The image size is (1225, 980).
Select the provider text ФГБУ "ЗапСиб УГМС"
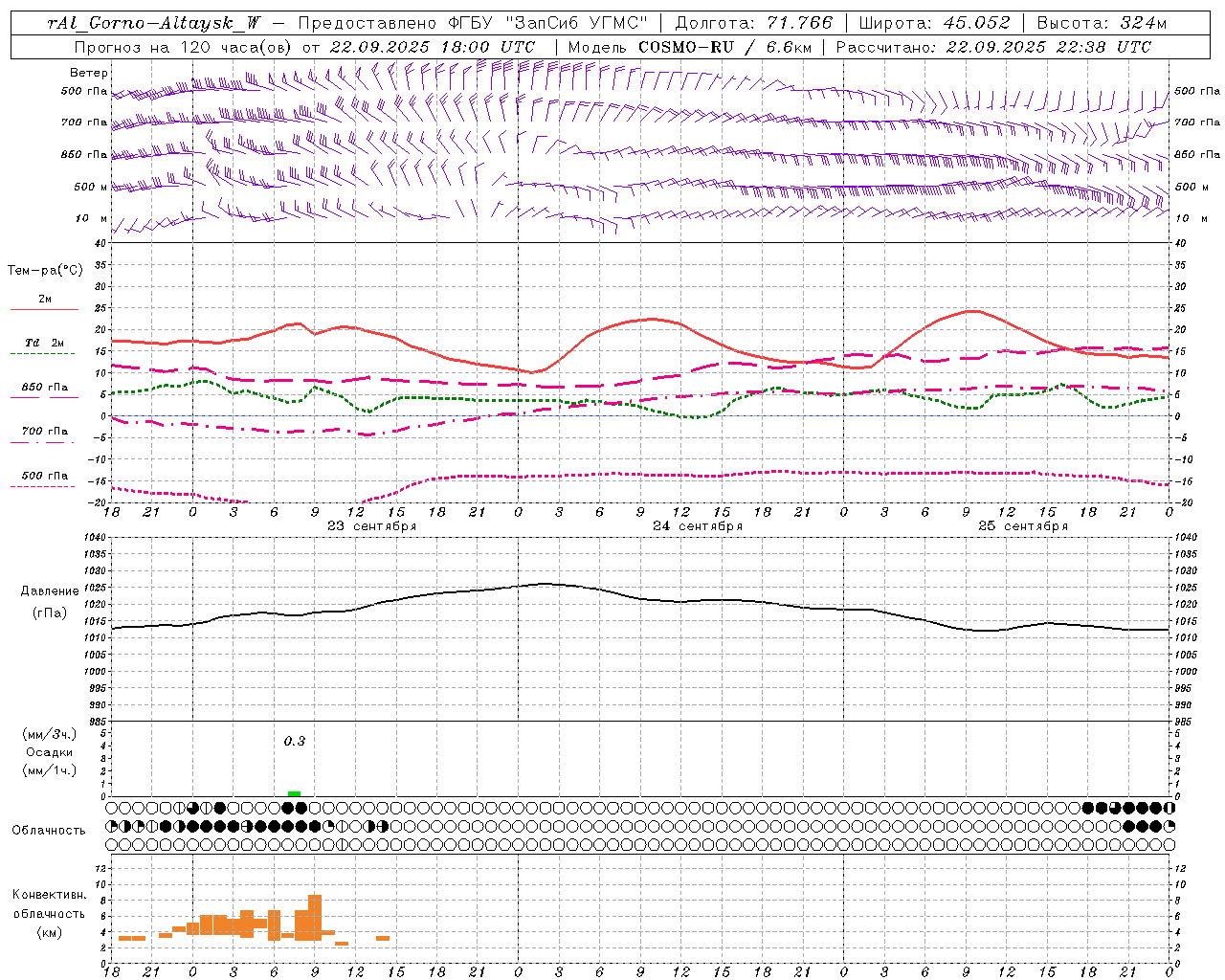(547, 23)
